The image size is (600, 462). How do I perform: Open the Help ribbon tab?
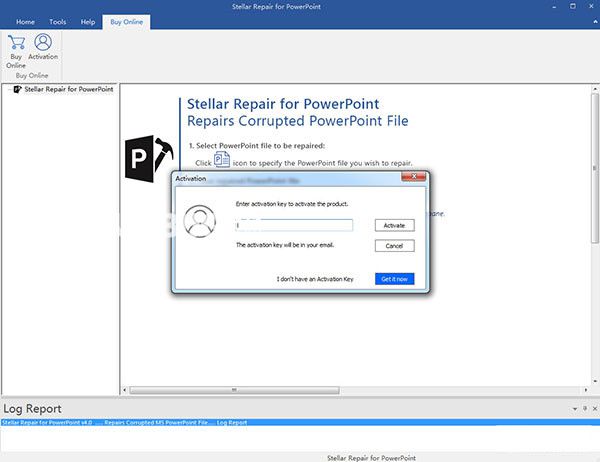pos(88,22)
